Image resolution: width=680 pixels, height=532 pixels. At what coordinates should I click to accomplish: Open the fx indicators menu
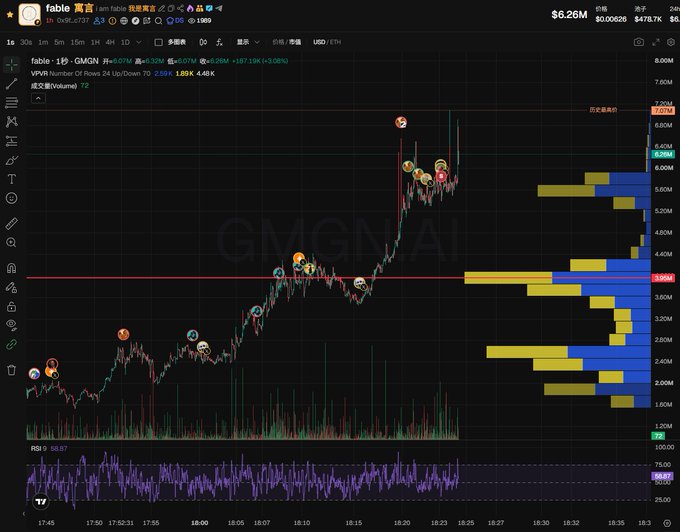point(219,42)
